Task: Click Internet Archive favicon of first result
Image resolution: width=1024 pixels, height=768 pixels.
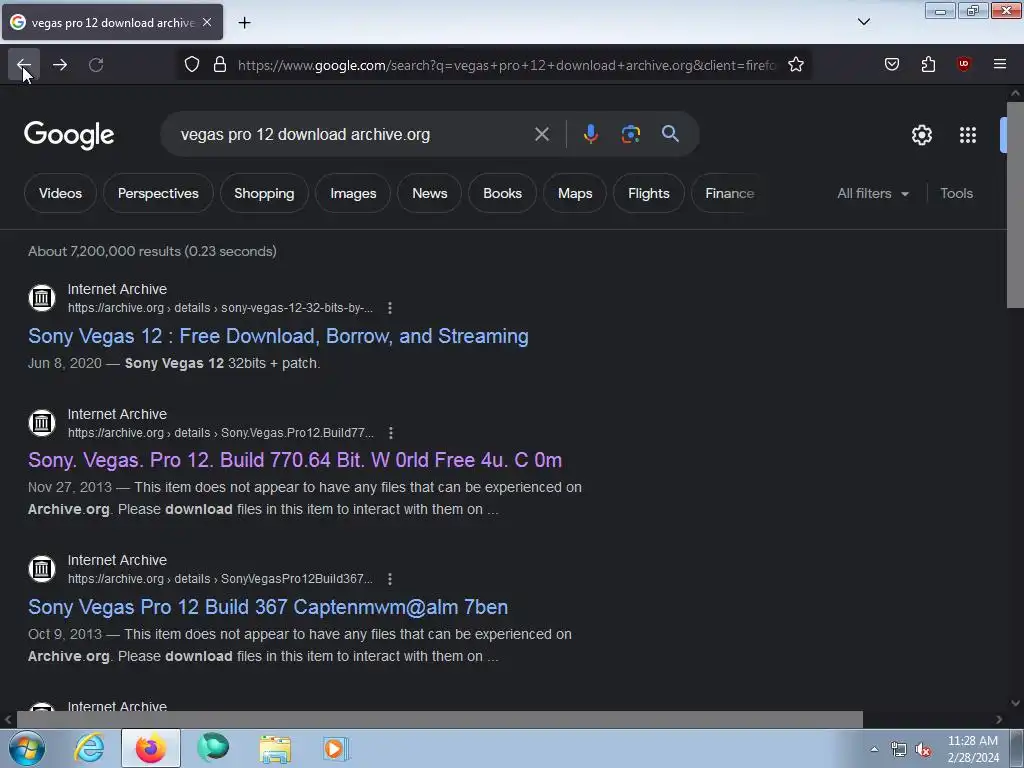Action: coord(42,298)
